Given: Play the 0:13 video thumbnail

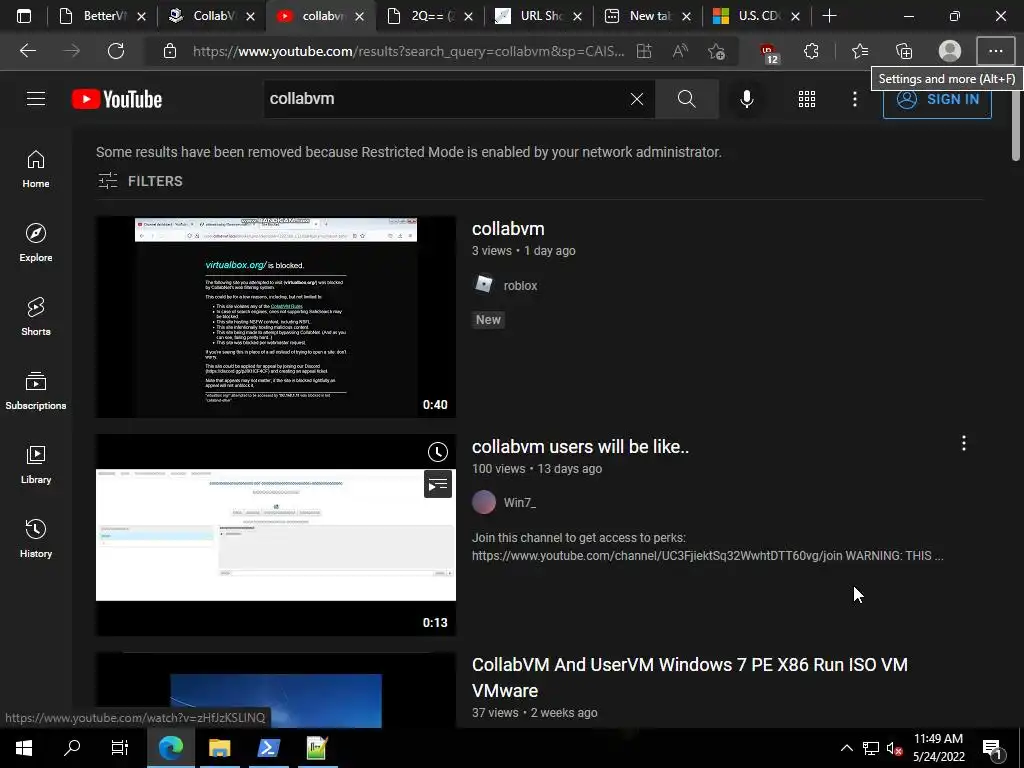Looking at the screenshot, I should click(x=276, y=534).
